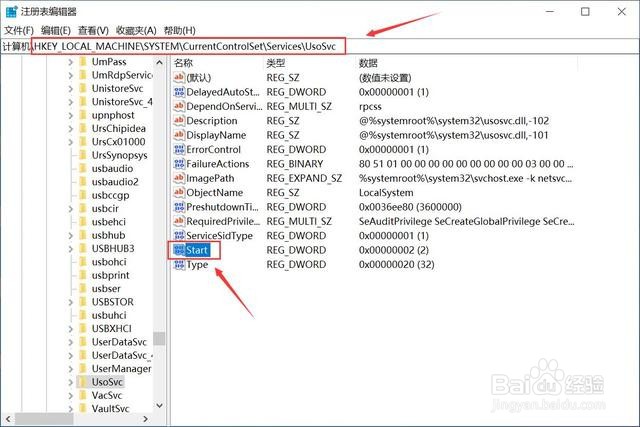Click the ServiceSidType DWORD value icon

[x=179, y=236]
